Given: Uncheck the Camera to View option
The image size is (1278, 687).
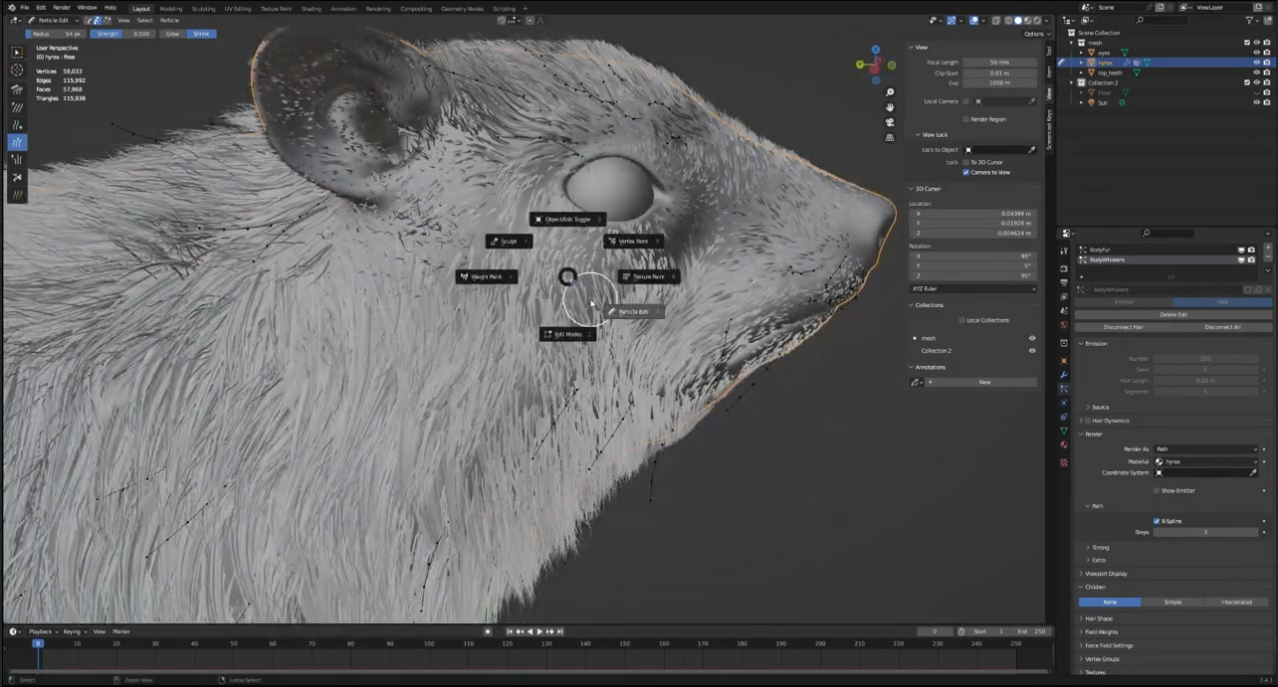Looking at the screenshot, I should click(x=966, y=172).
